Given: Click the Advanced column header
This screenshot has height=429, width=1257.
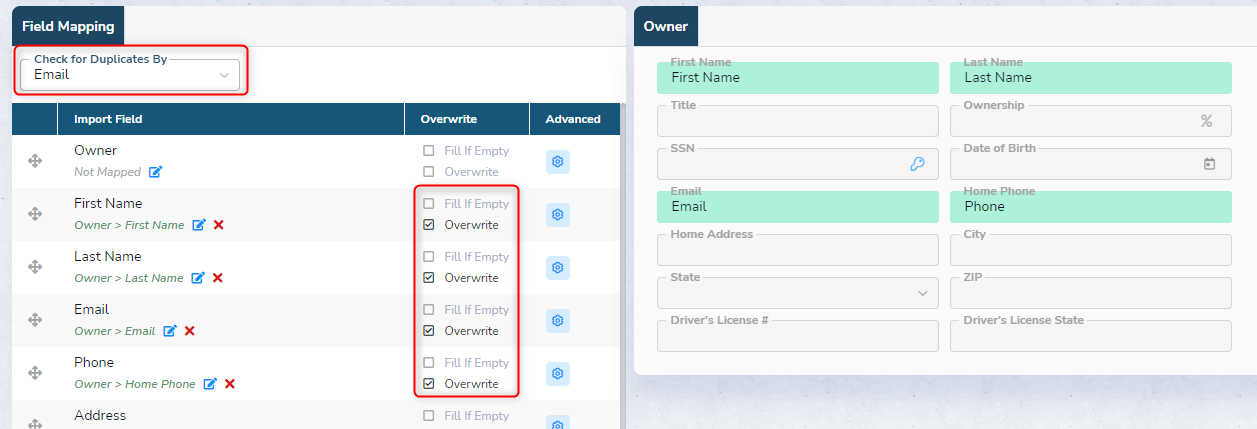Looking at the screenshot, I should coord(573,119).
